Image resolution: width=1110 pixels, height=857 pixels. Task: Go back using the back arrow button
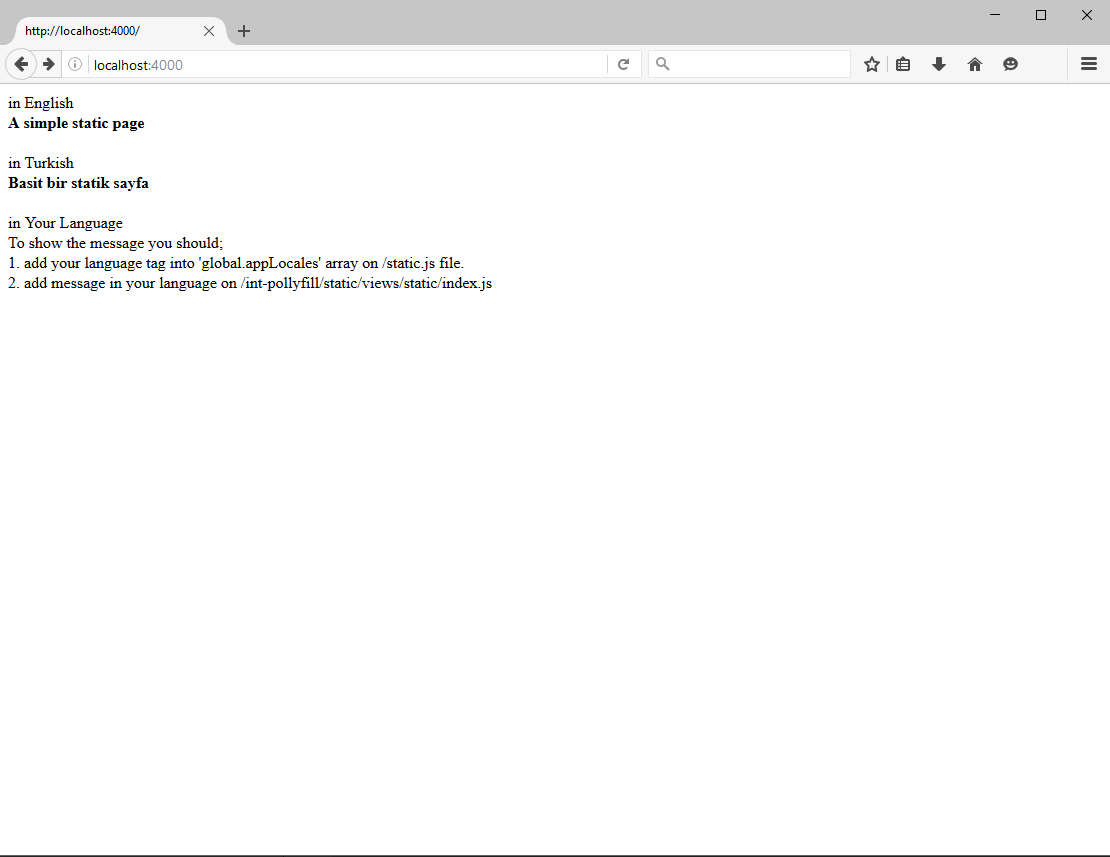[21, 64]
